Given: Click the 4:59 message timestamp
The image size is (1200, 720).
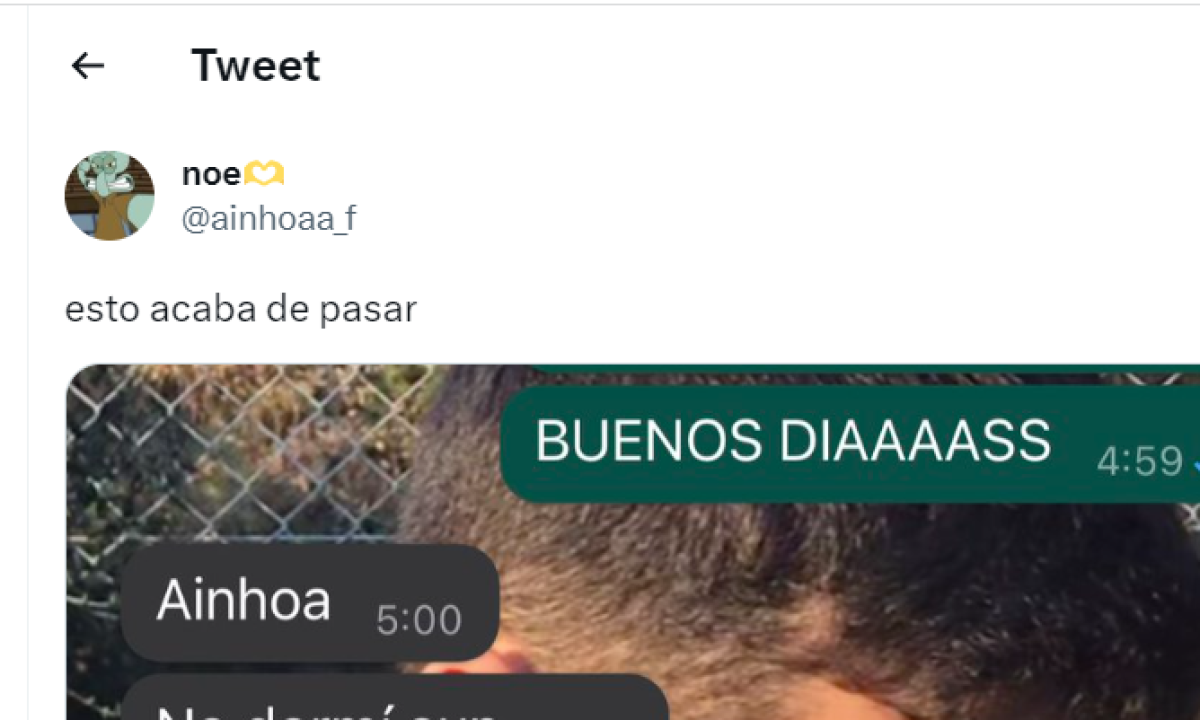Looking at the screenshot, I should coord(1140,461).
